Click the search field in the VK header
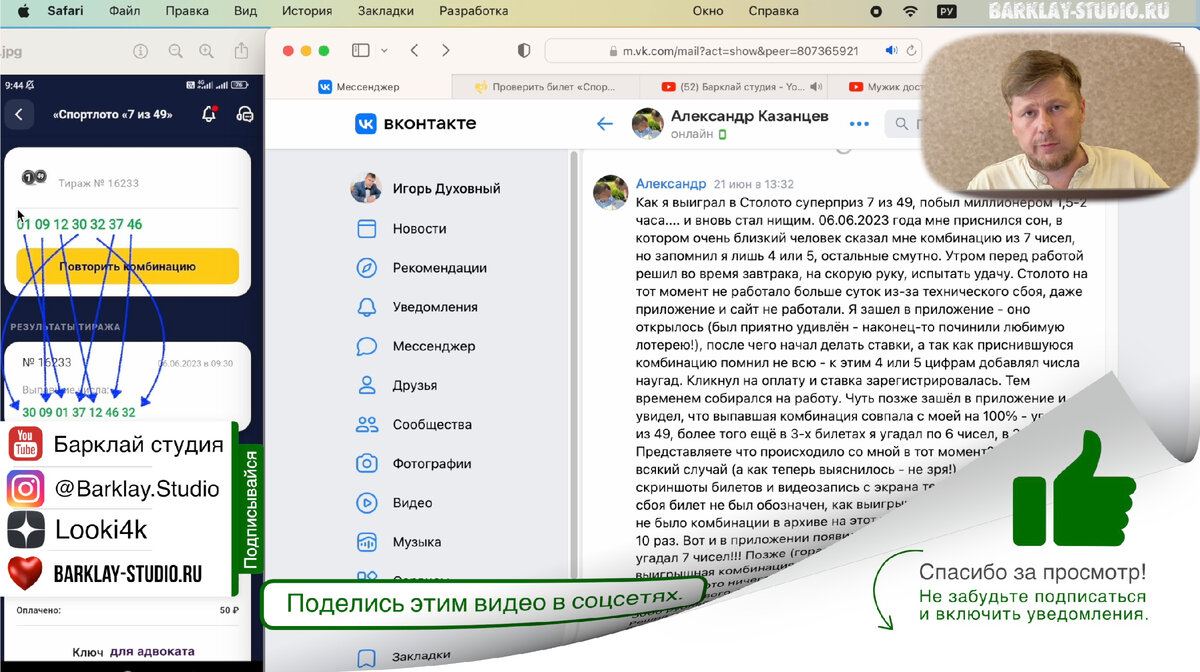This screenshot has width=1200, height=672. point(905,124)
